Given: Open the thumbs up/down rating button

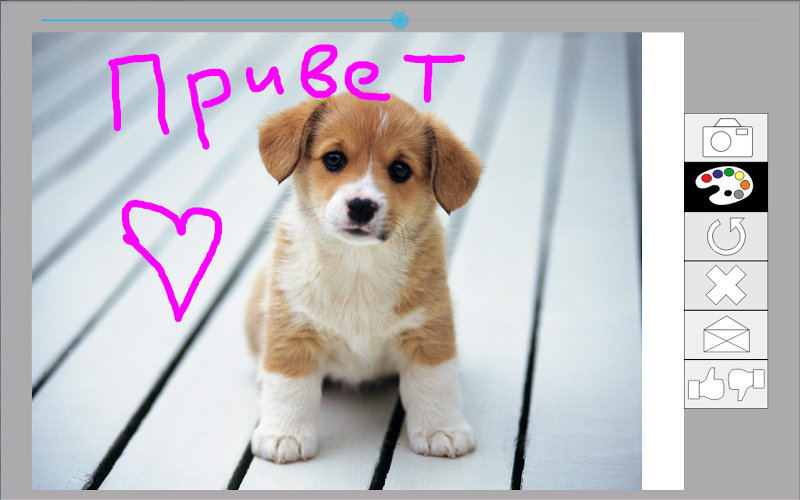Looking at the screenshot, I should click(726, 384).
